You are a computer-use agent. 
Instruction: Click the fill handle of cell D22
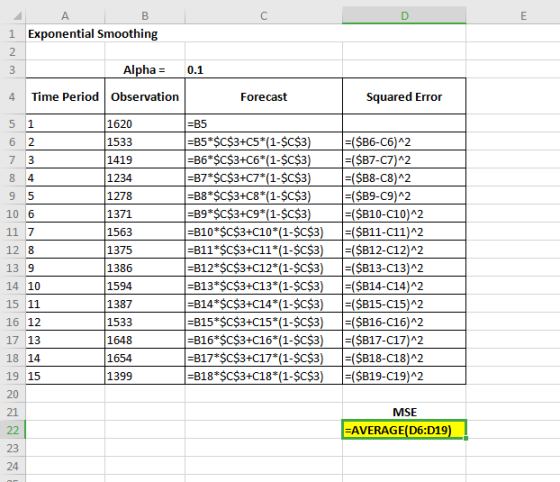[466, 438]
